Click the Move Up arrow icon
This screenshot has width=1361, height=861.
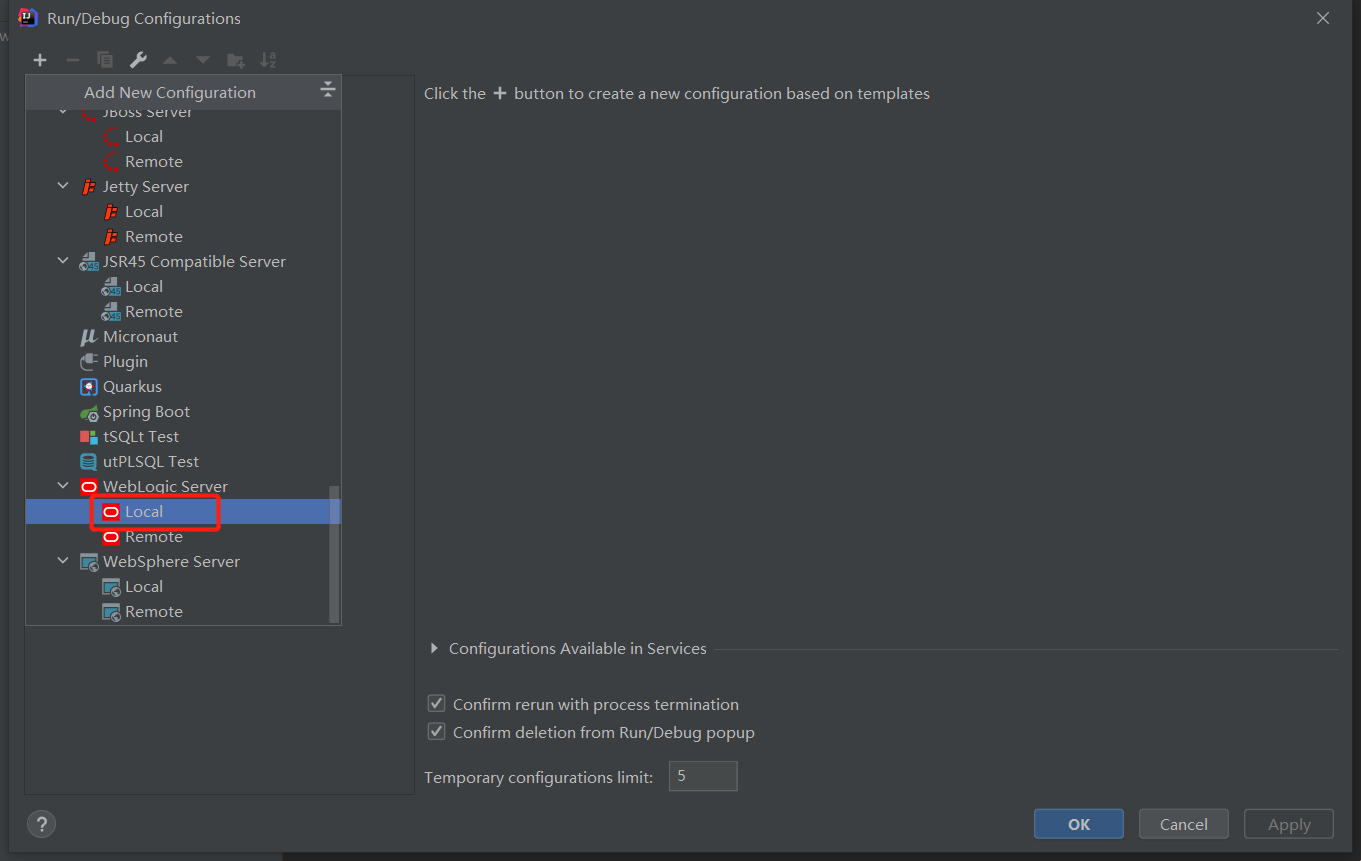click(170, 60)
